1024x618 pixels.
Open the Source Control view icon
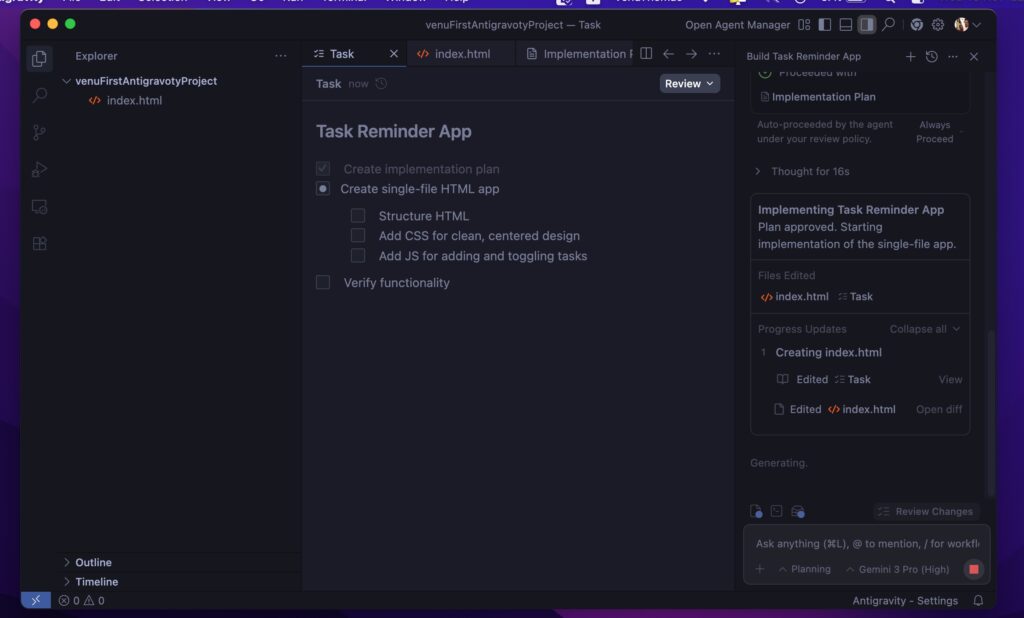pos(39,133)
